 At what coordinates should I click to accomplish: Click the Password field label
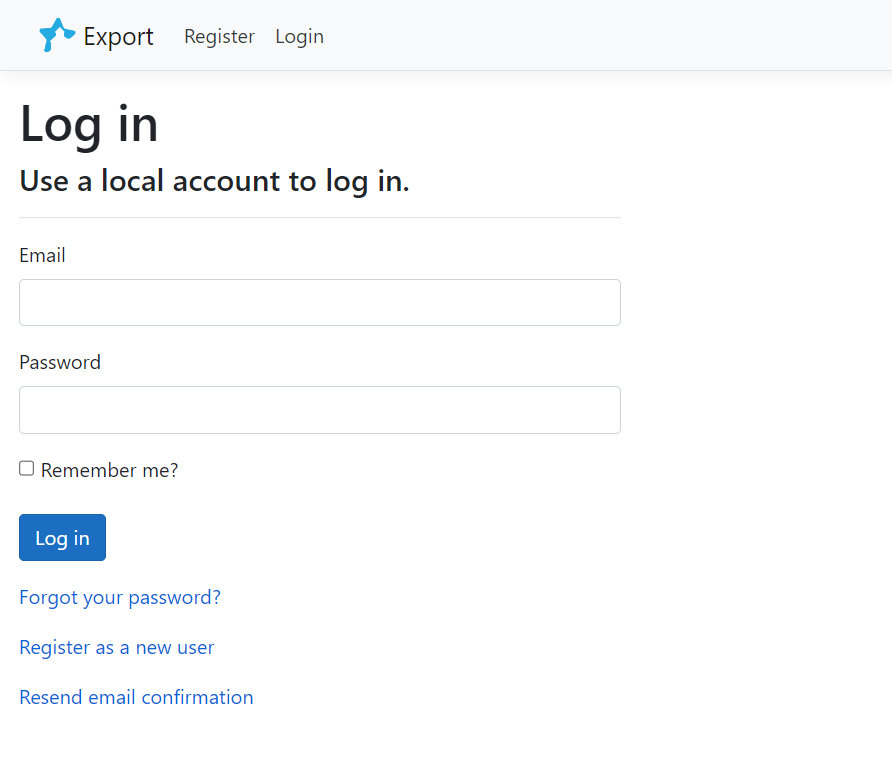60,362
